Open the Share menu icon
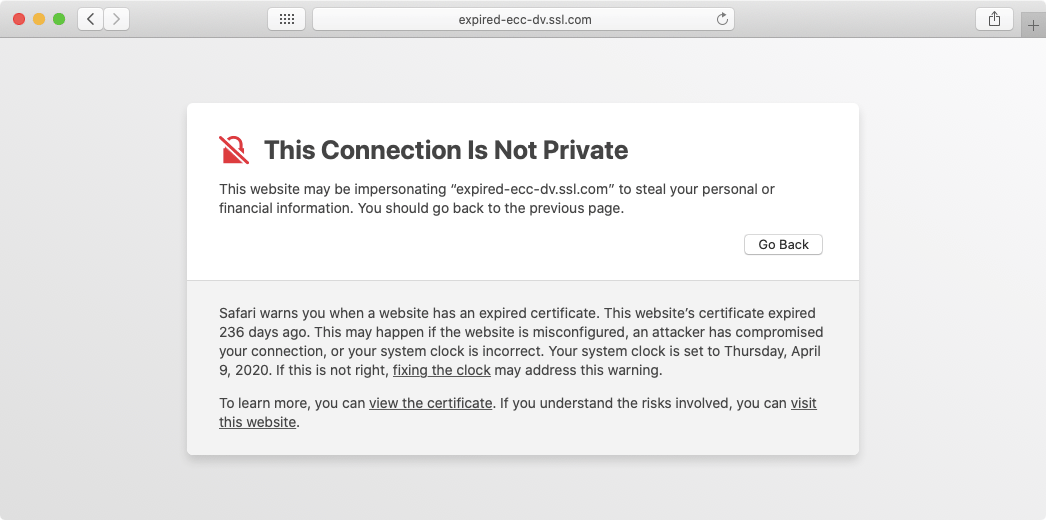1046x520 pixels. 994,19
